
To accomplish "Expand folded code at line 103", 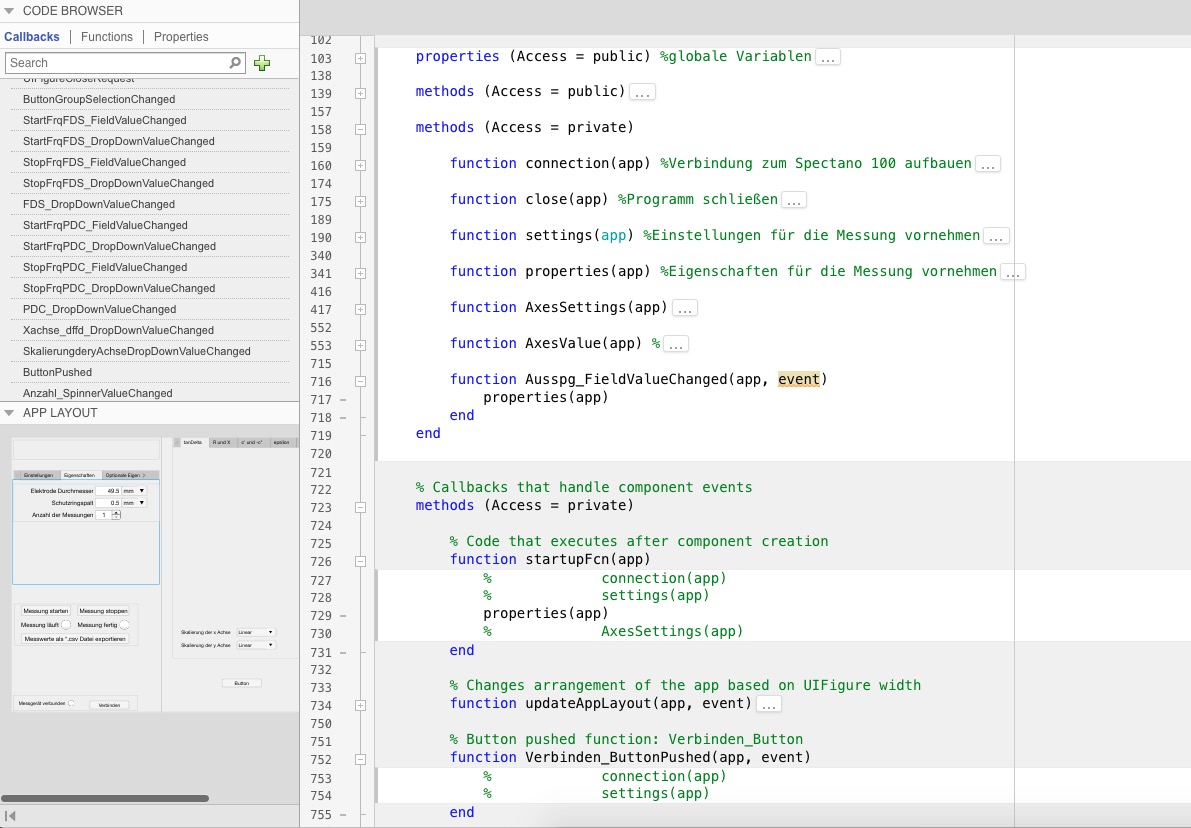I will 360,59.
